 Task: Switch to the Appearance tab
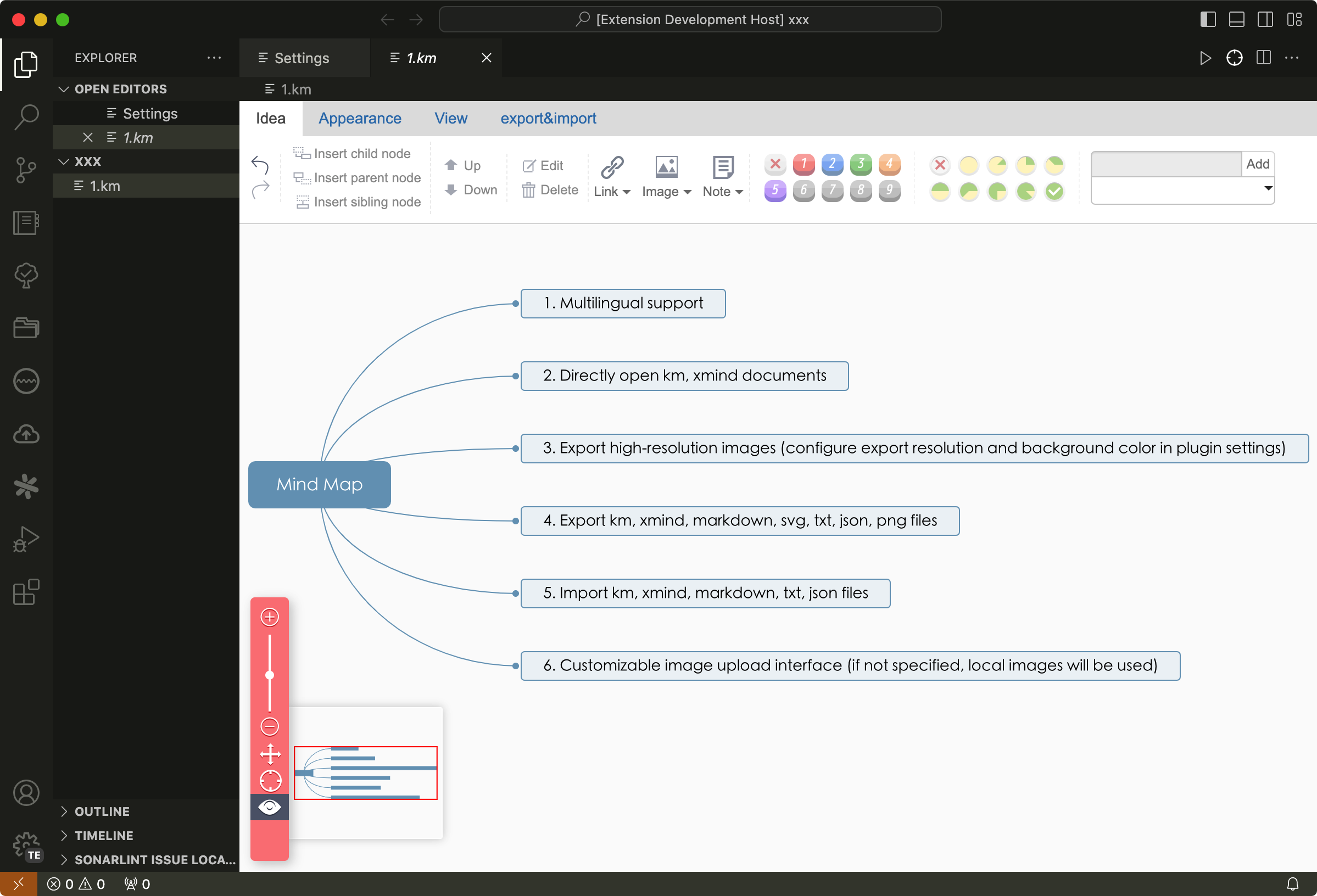(x=359, y=119)
